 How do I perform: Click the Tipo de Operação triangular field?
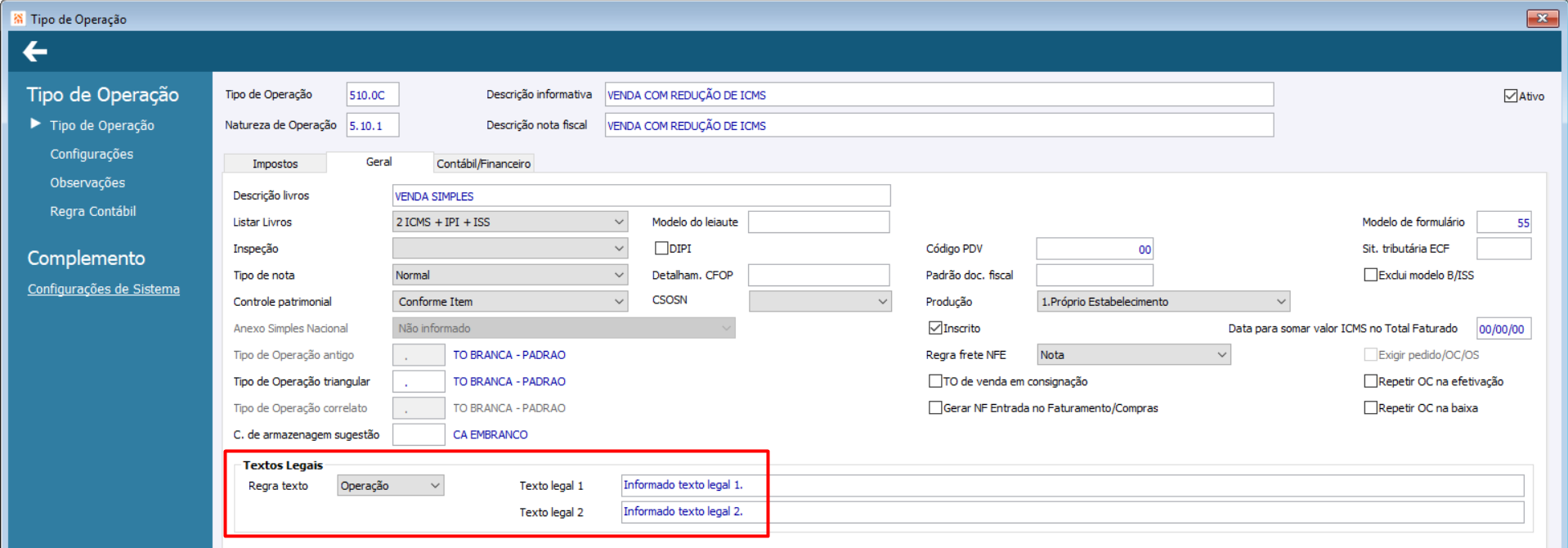[419, 381]
